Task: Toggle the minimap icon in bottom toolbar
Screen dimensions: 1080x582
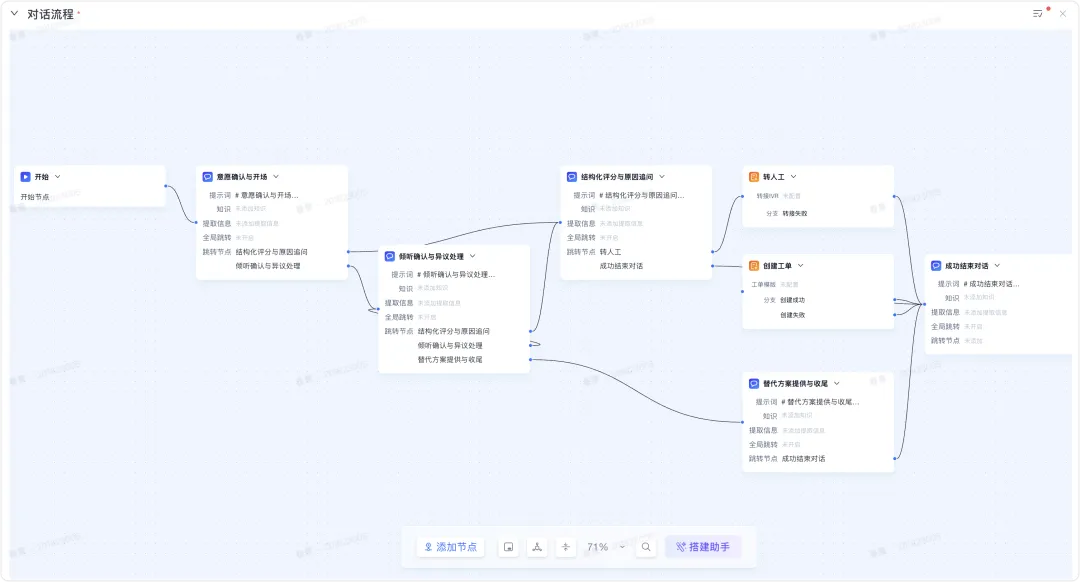Action: point(509,547)
